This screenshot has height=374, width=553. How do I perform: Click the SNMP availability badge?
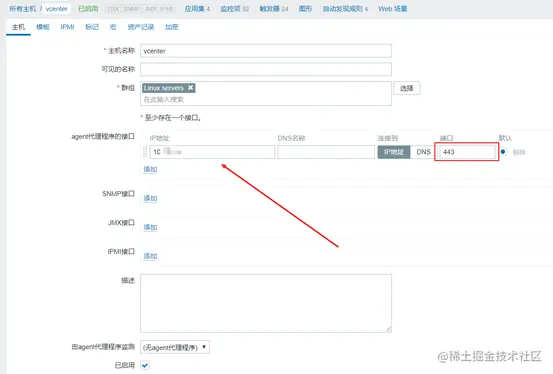click(x=132, y=9)
